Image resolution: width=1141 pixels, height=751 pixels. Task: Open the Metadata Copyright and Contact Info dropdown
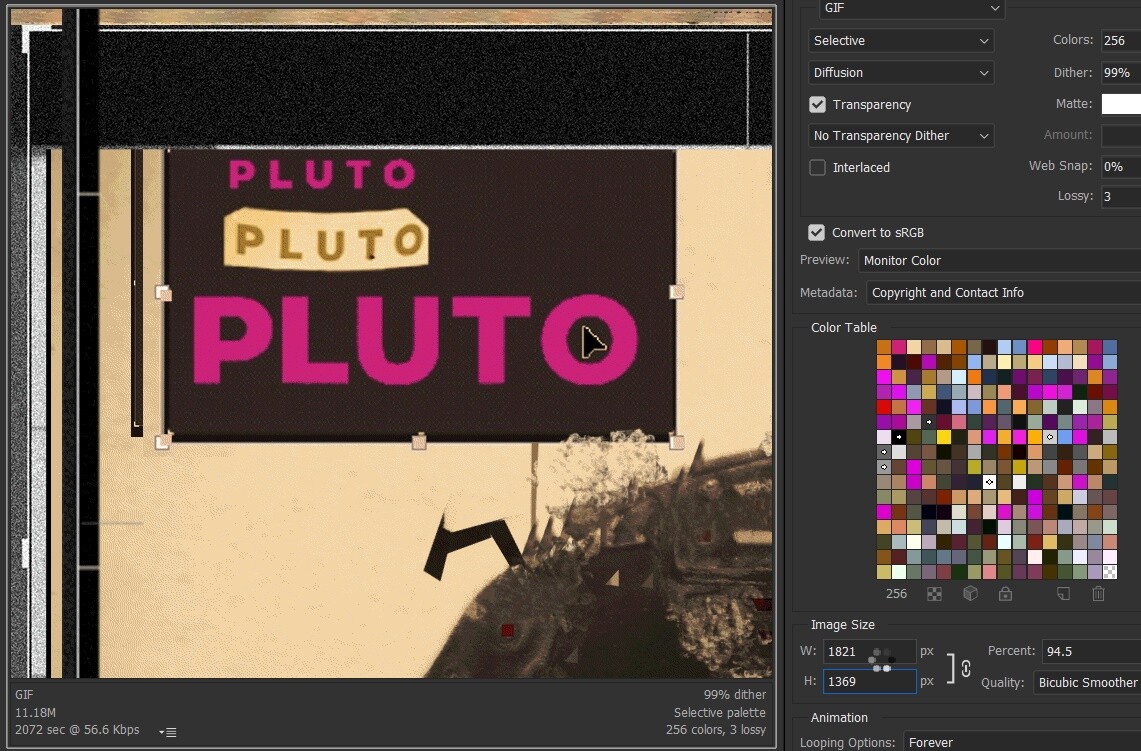pyautogui.click(x=1003, y=293)
